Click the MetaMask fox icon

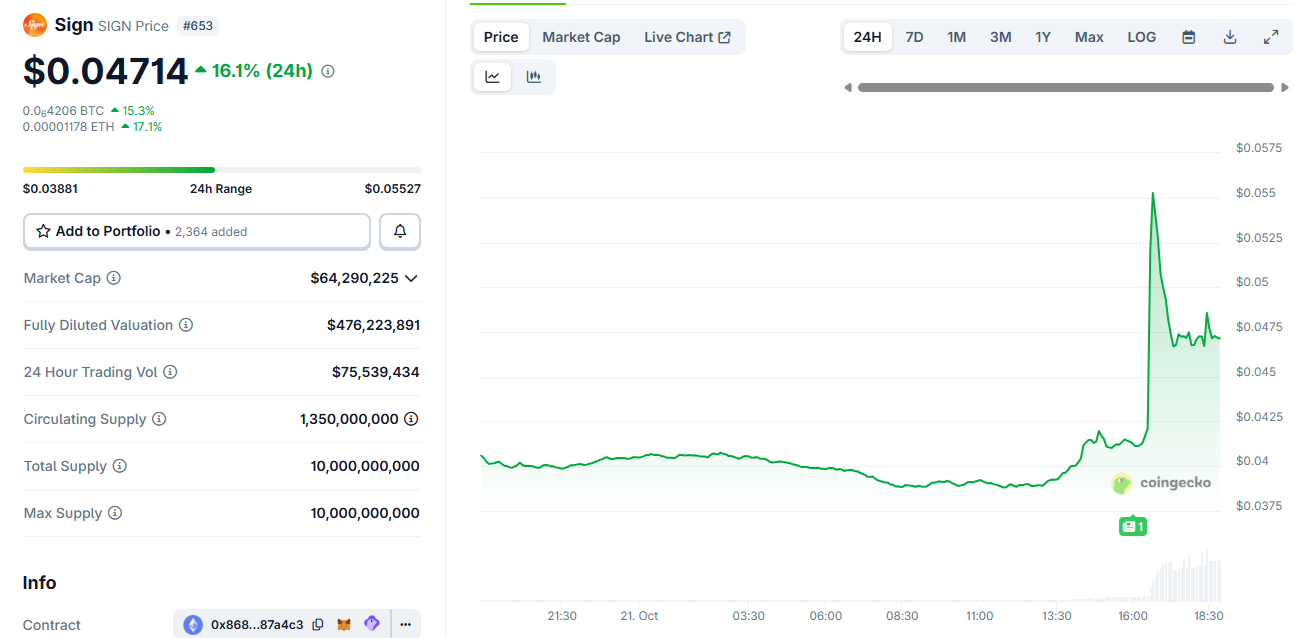[344, 625]
